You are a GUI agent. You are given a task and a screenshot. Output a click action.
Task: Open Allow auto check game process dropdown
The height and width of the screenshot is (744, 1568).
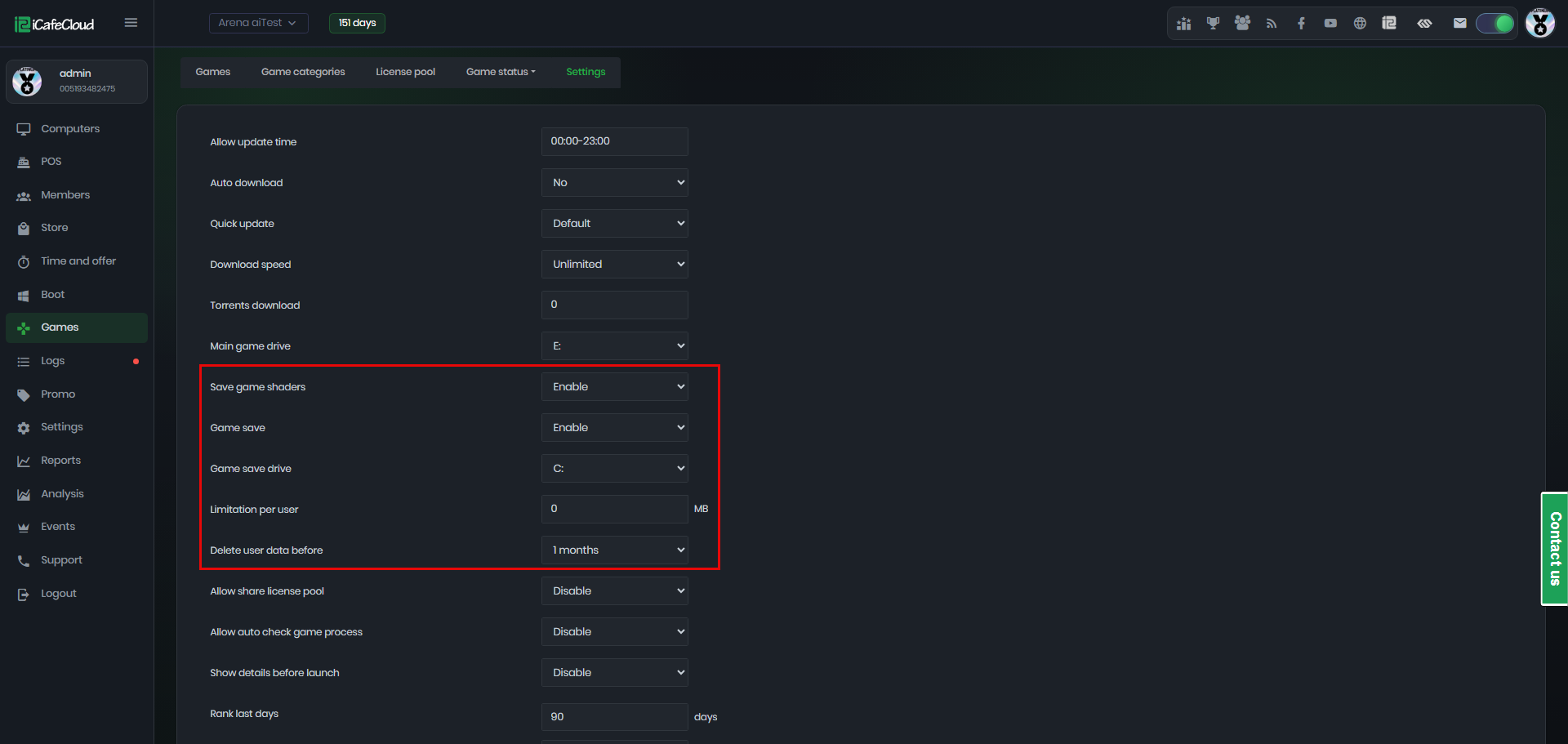(x=614, y=632)
